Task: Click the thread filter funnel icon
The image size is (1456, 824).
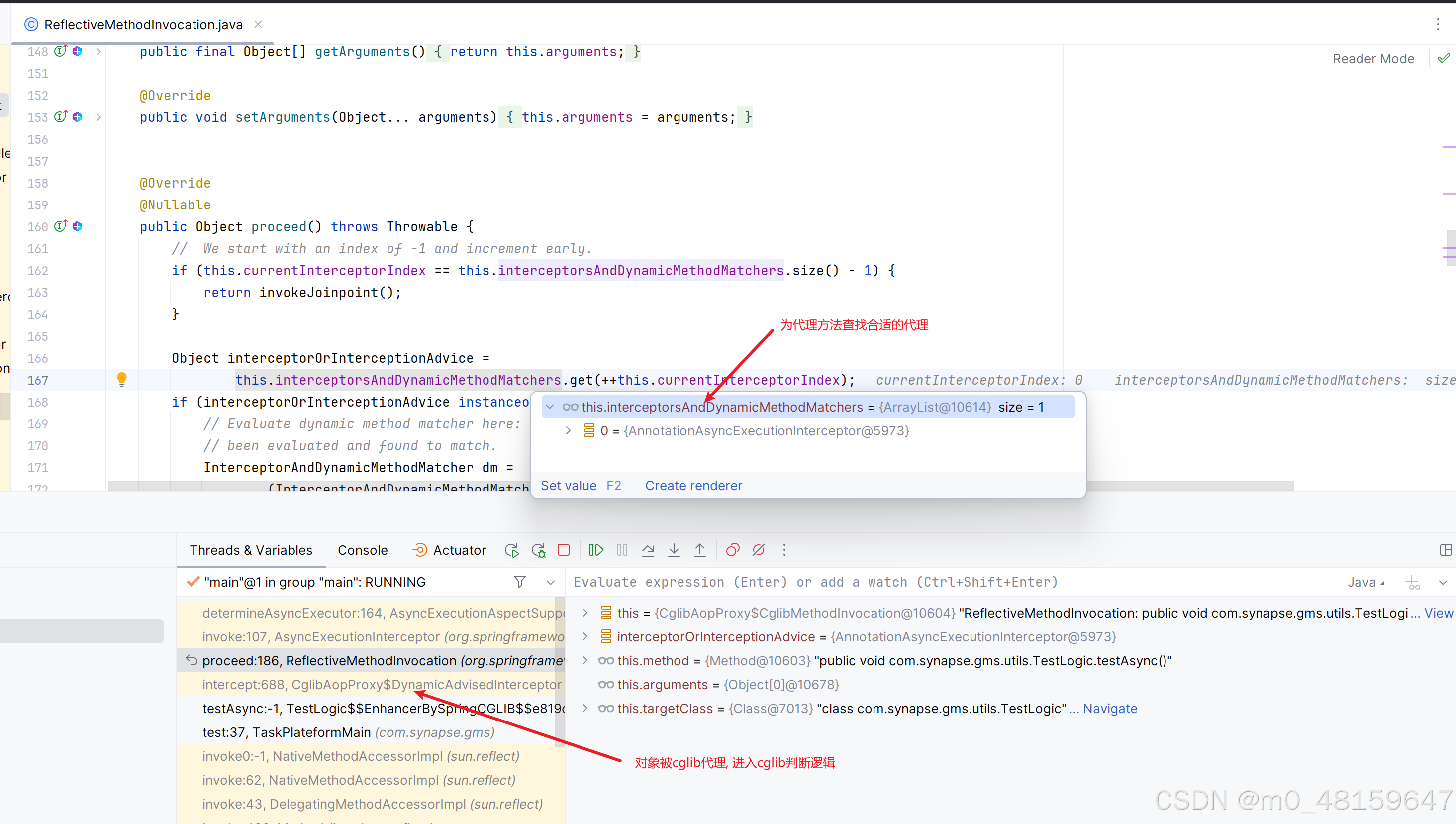Action: point(519,582)
